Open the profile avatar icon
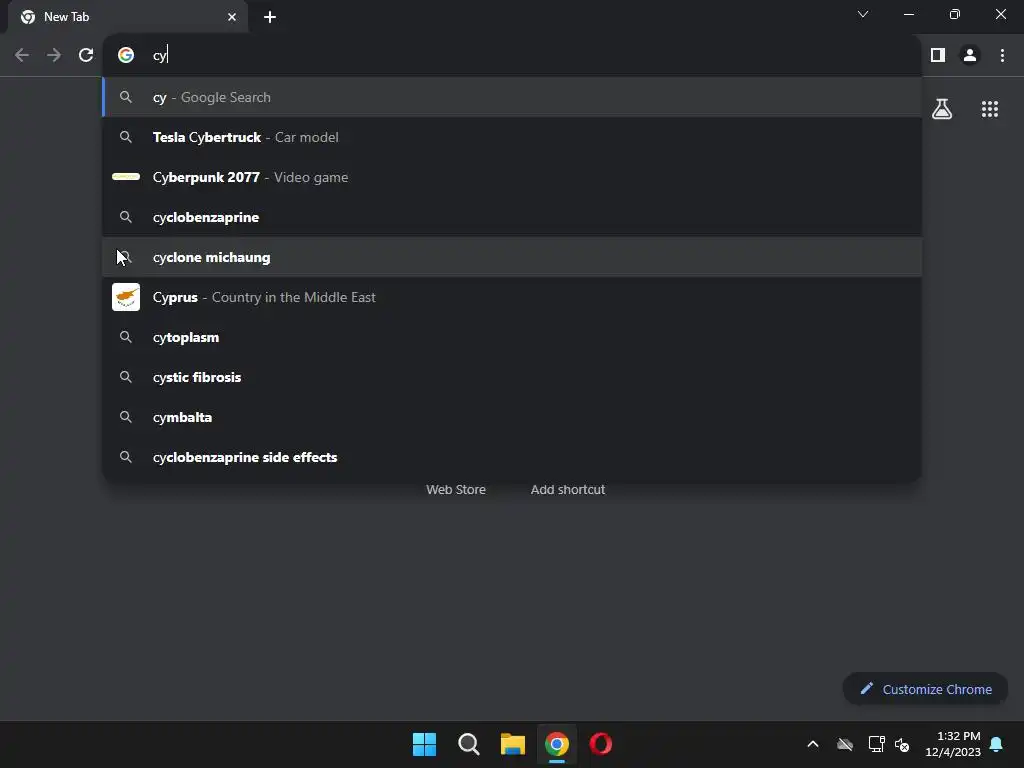 click(x=970, y=56)
